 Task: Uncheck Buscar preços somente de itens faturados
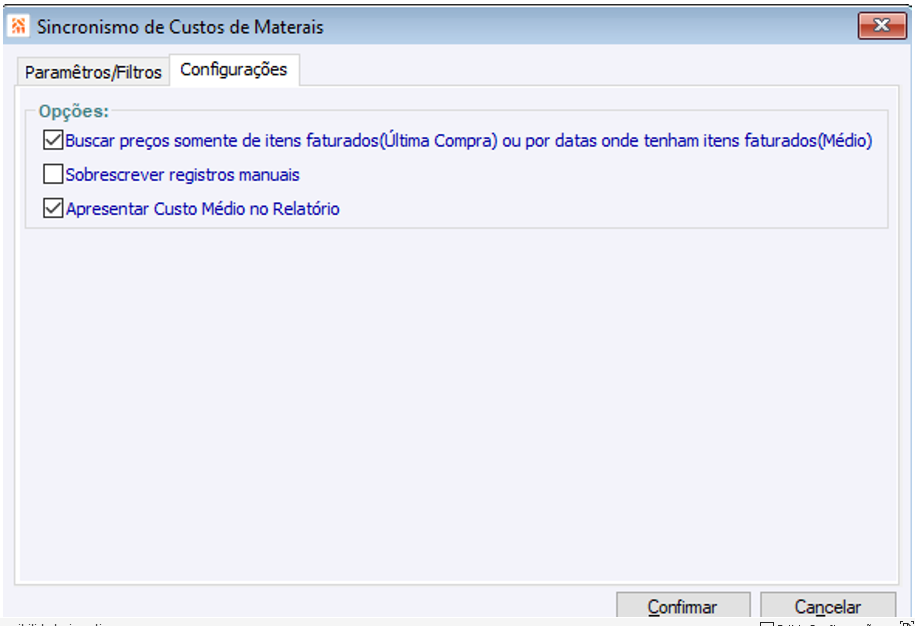click(53, 140)
